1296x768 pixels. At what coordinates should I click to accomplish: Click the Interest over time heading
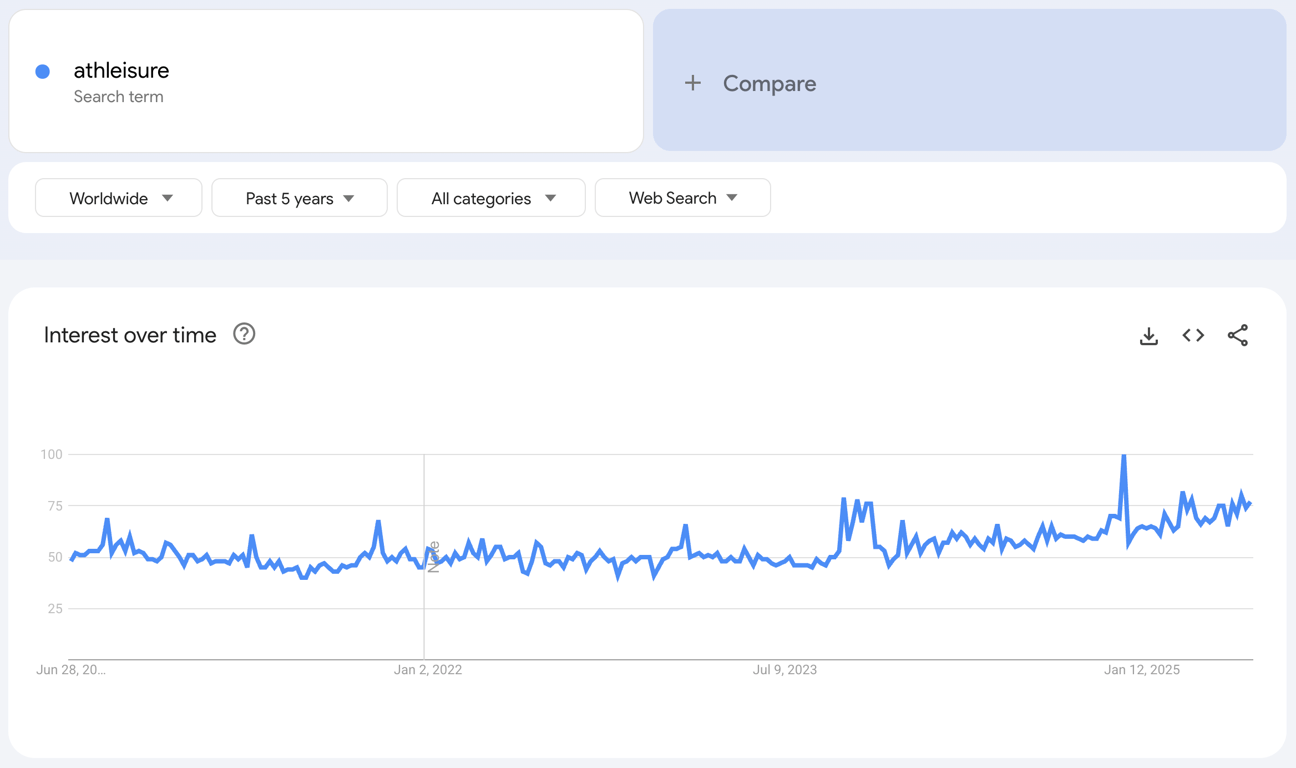click(x=129, y=335)
